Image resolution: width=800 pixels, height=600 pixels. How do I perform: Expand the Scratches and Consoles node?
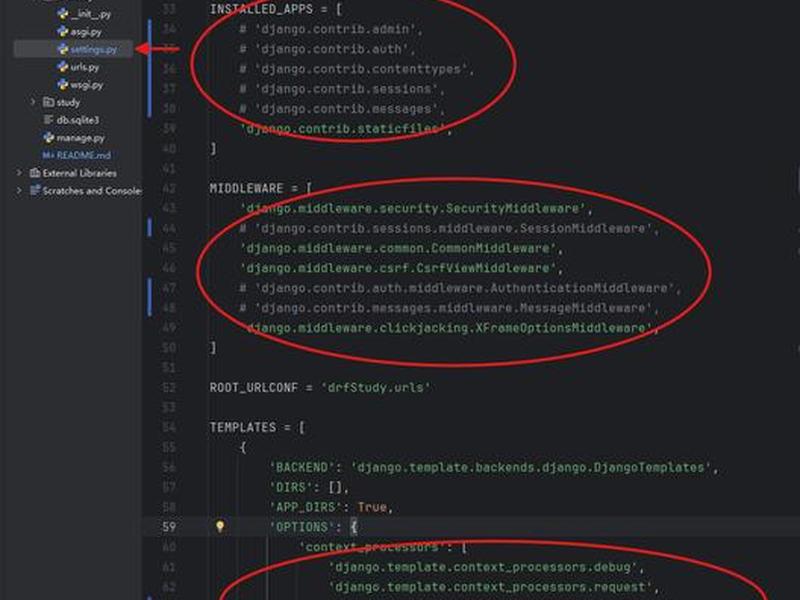[19, 190]
